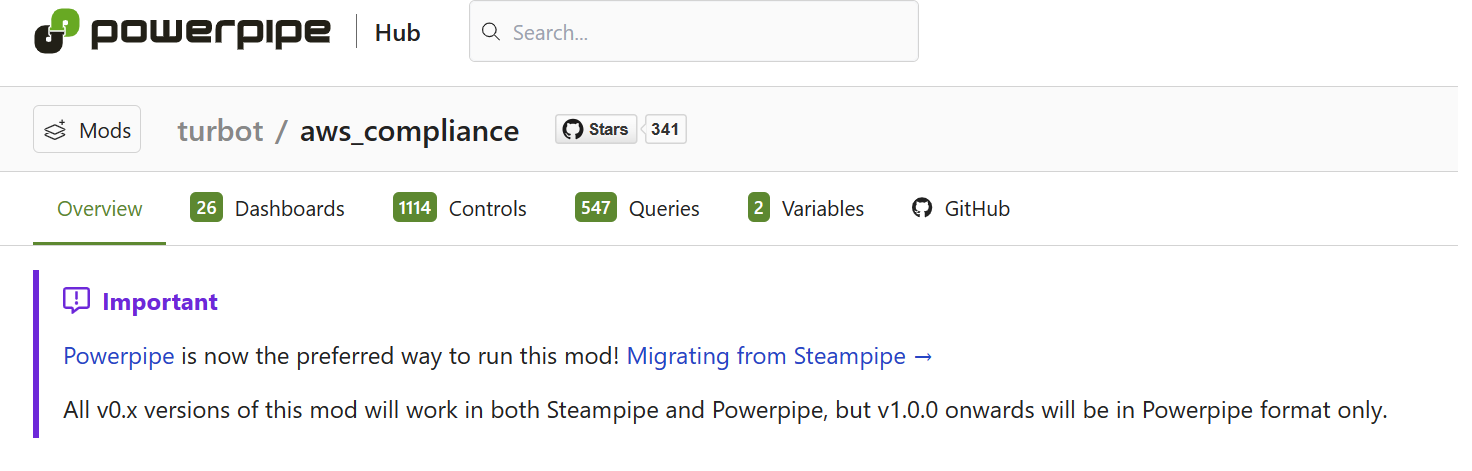View the Variables tab
The height and width of the screenshot is (471, 1472).
click(822, 209)
